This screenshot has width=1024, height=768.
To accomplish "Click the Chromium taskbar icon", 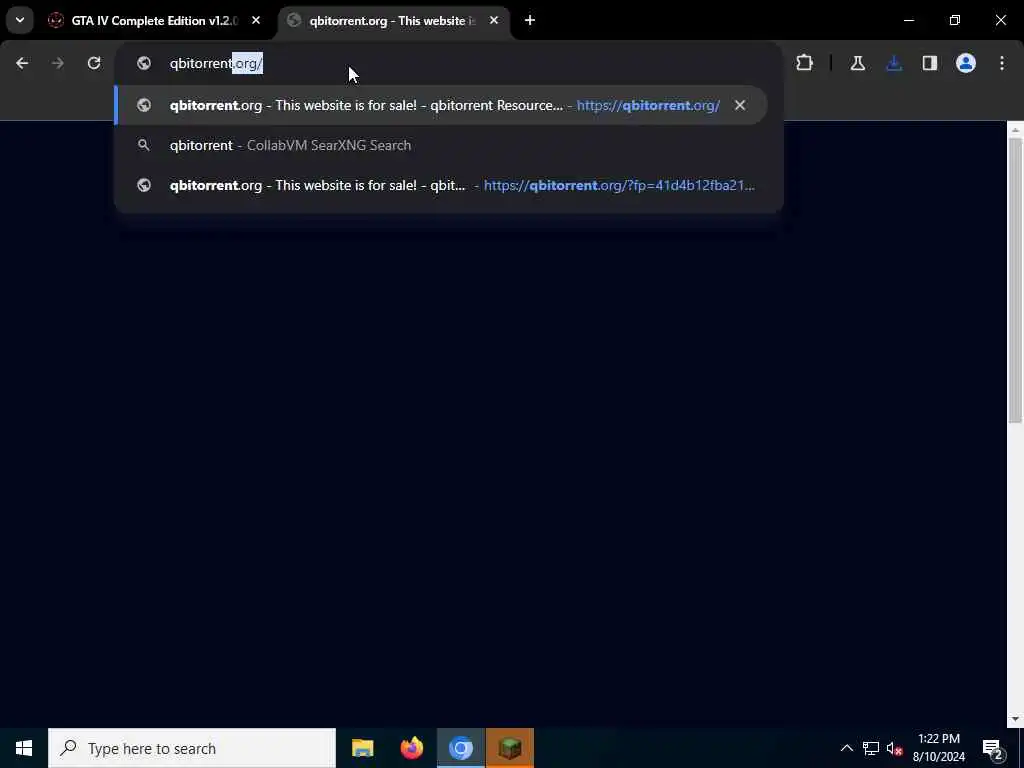I will point(460,748).
